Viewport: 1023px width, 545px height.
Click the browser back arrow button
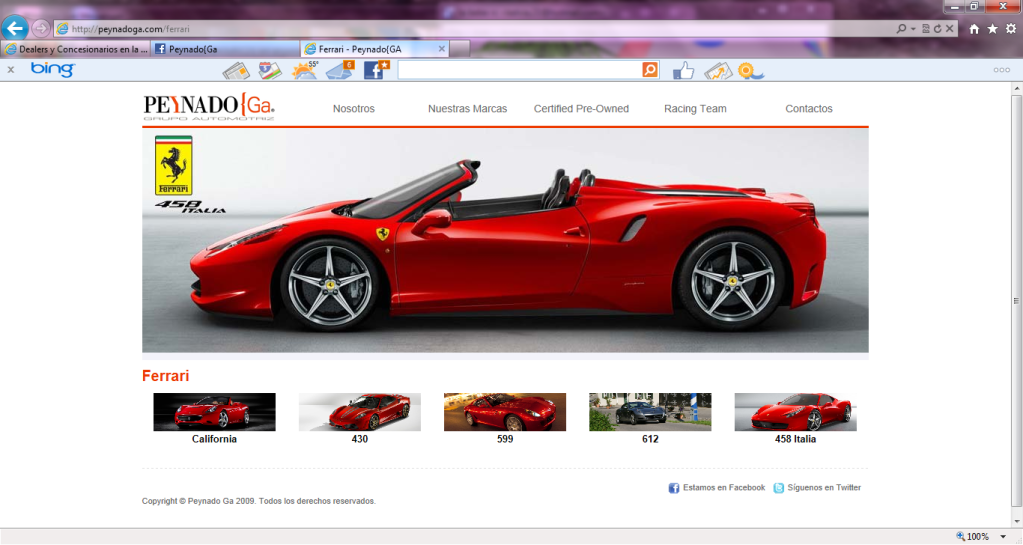(x=14, y=28)
